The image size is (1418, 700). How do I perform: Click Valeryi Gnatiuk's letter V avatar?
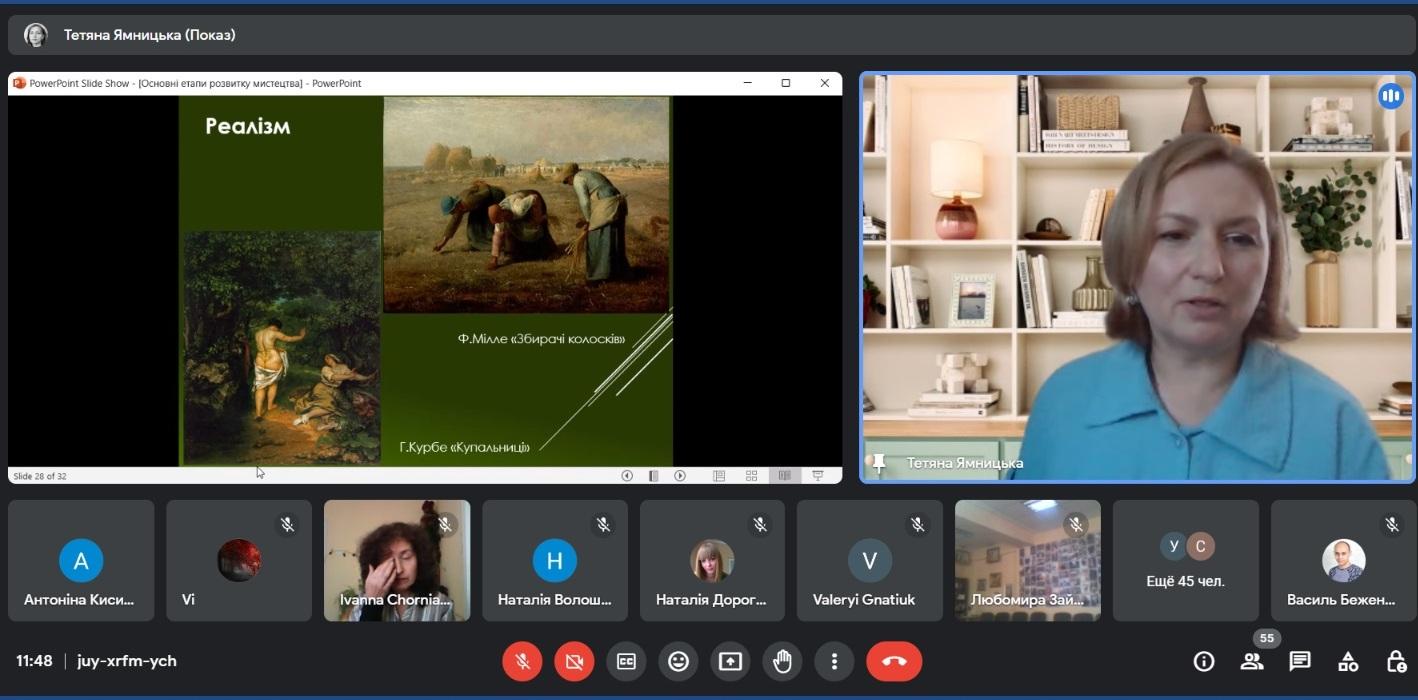point(870,561)
